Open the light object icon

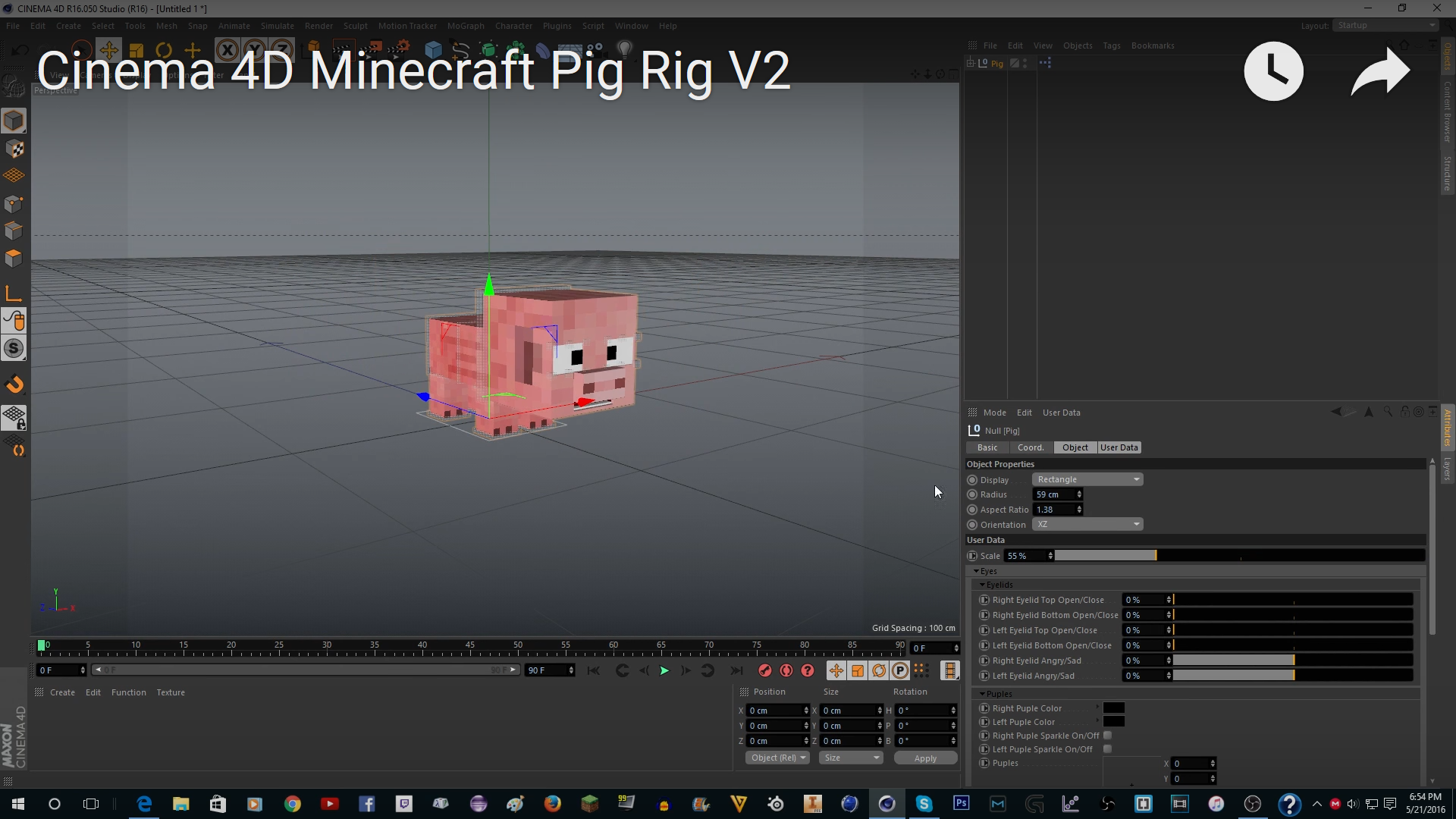624,51
